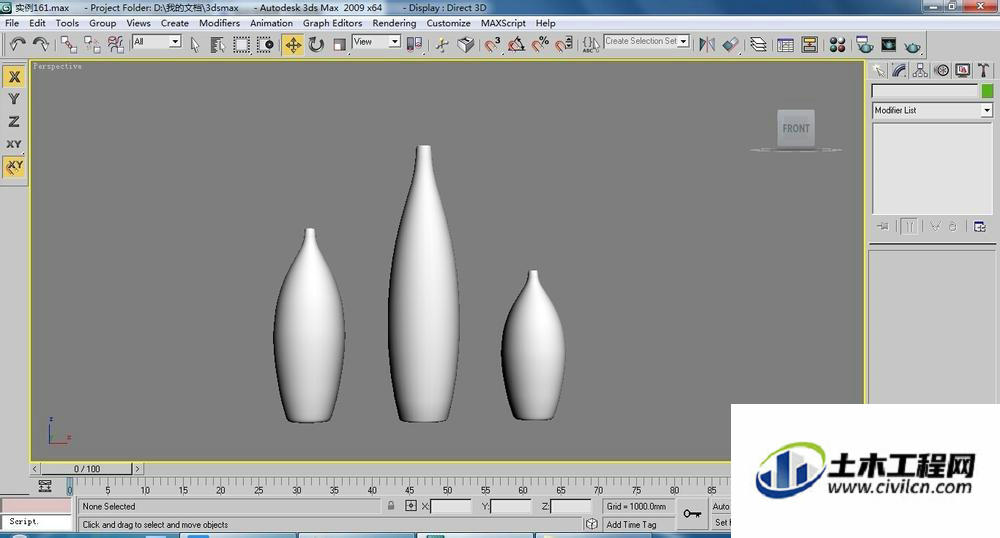
Task: Click Select and Manipulate icon
Action: 442,45
